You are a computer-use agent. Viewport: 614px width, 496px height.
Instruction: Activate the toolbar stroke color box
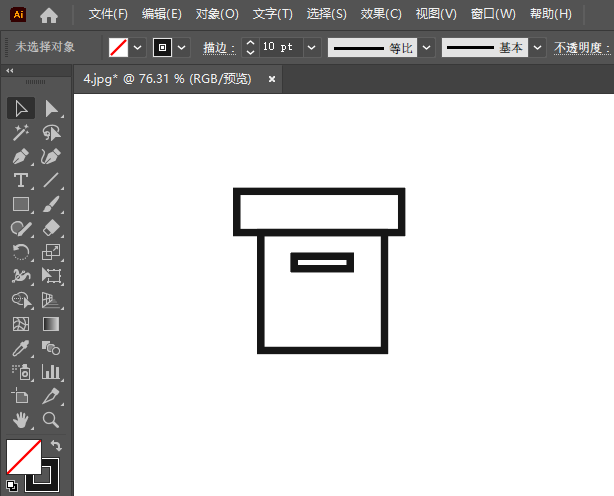(50, 483)
